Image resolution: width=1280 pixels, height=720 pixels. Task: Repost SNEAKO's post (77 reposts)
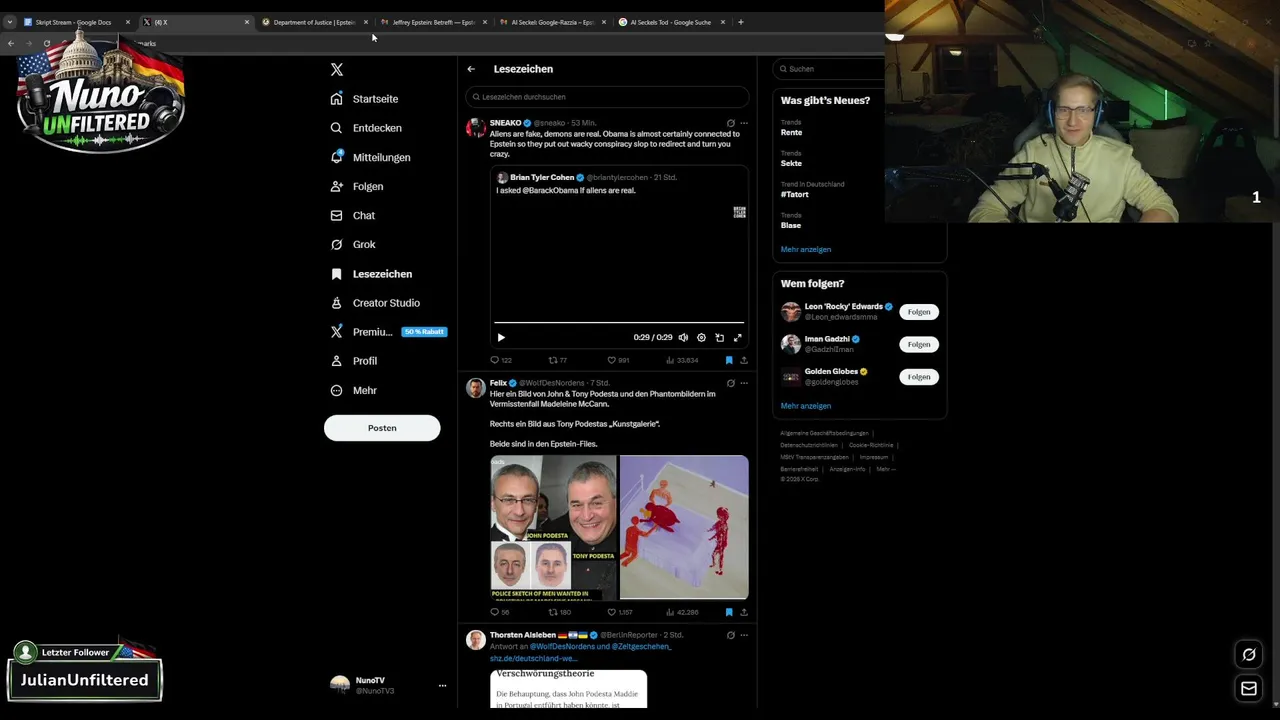[x=558, y=360]
